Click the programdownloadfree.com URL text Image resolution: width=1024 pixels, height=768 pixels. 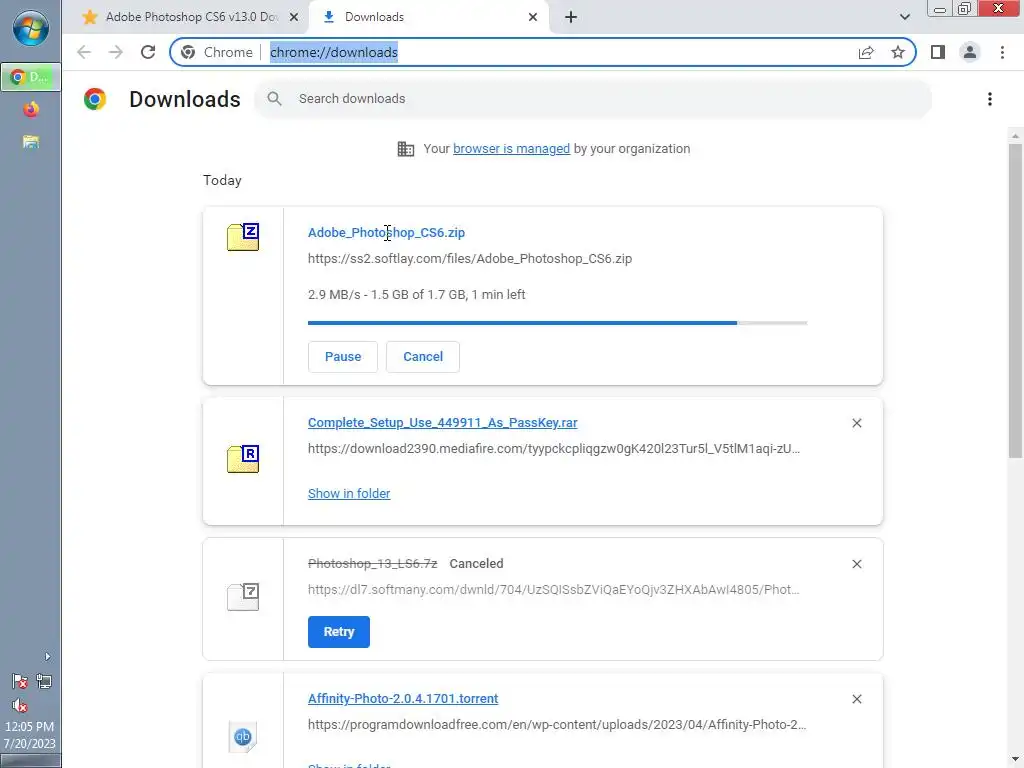pyautogui.click(x=557, y=725)
